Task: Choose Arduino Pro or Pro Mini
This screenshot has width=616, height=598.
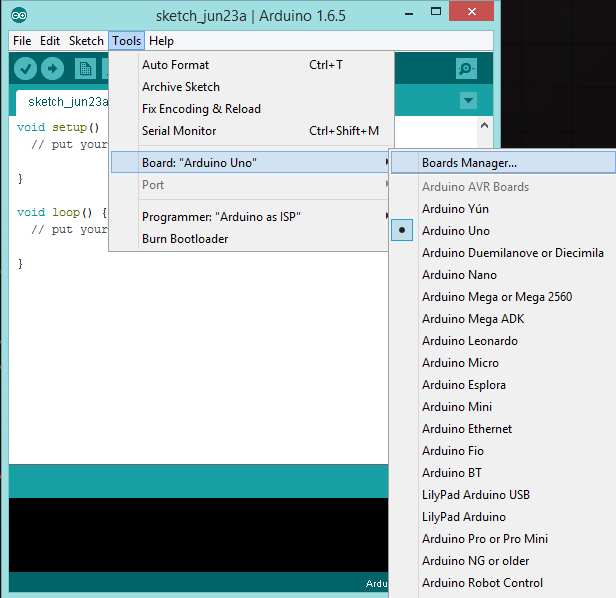Action: click(x=503, y=539)
